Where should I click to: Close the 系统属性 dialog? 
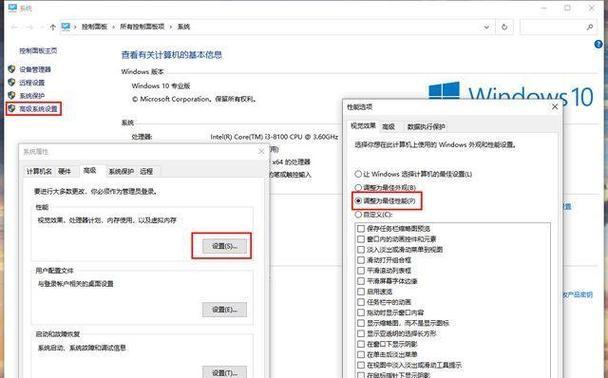point(261,152)
